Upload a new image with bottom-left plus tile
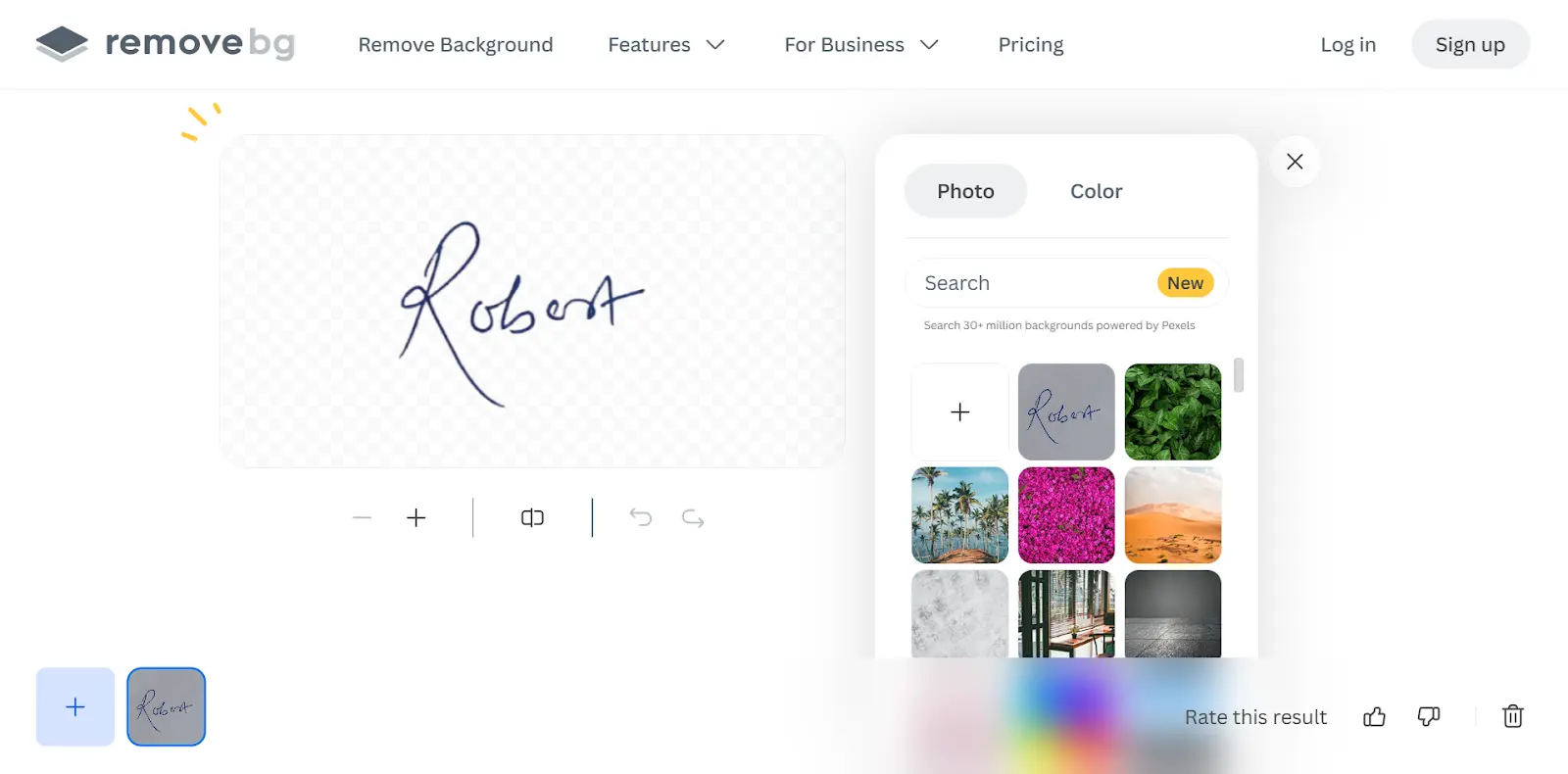Viewport: 1568px width, 774px height. coord(75,707)
